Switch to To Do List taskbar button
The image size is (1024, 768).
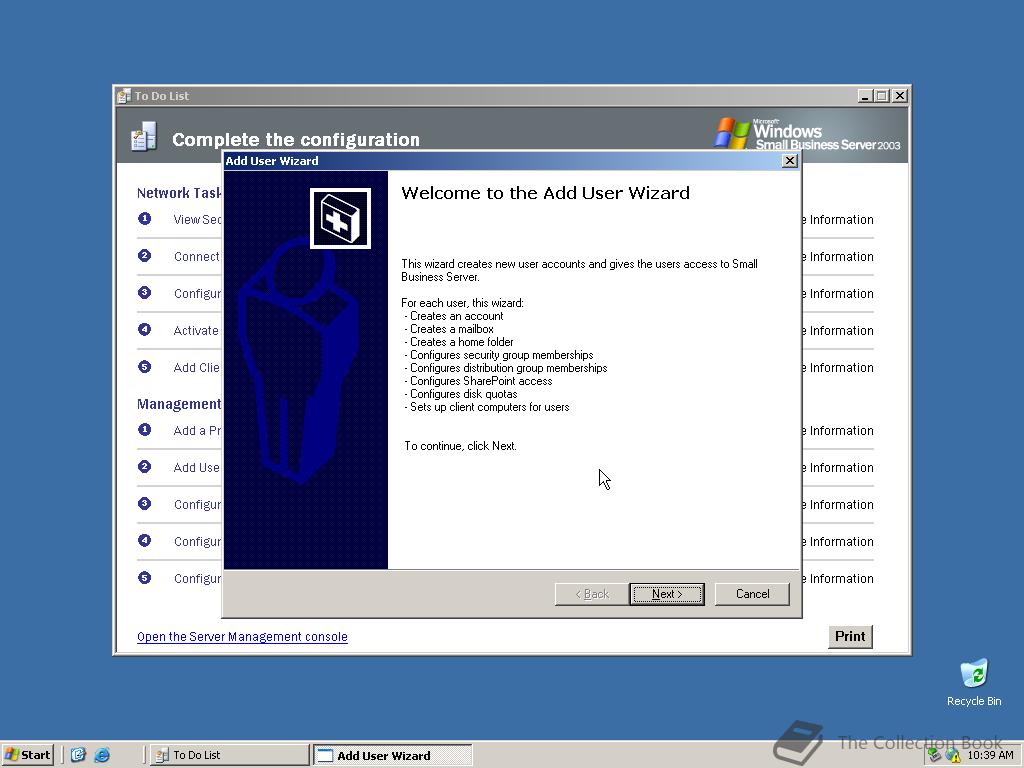pyautogui.click(x=229, y=755)
